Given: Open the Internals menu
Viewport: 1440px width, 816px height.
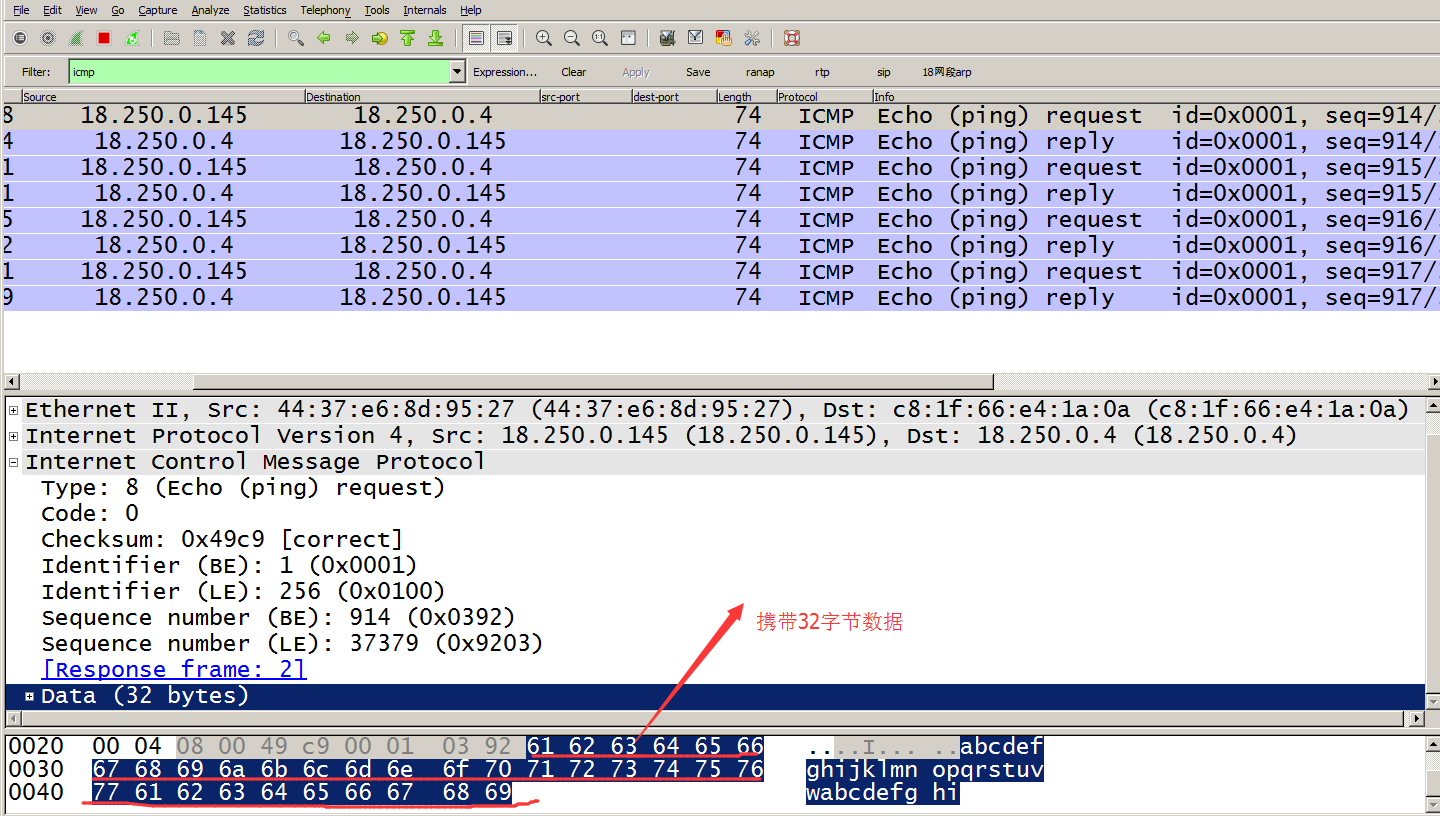Looking at the screenshot, I should point(425,10).
